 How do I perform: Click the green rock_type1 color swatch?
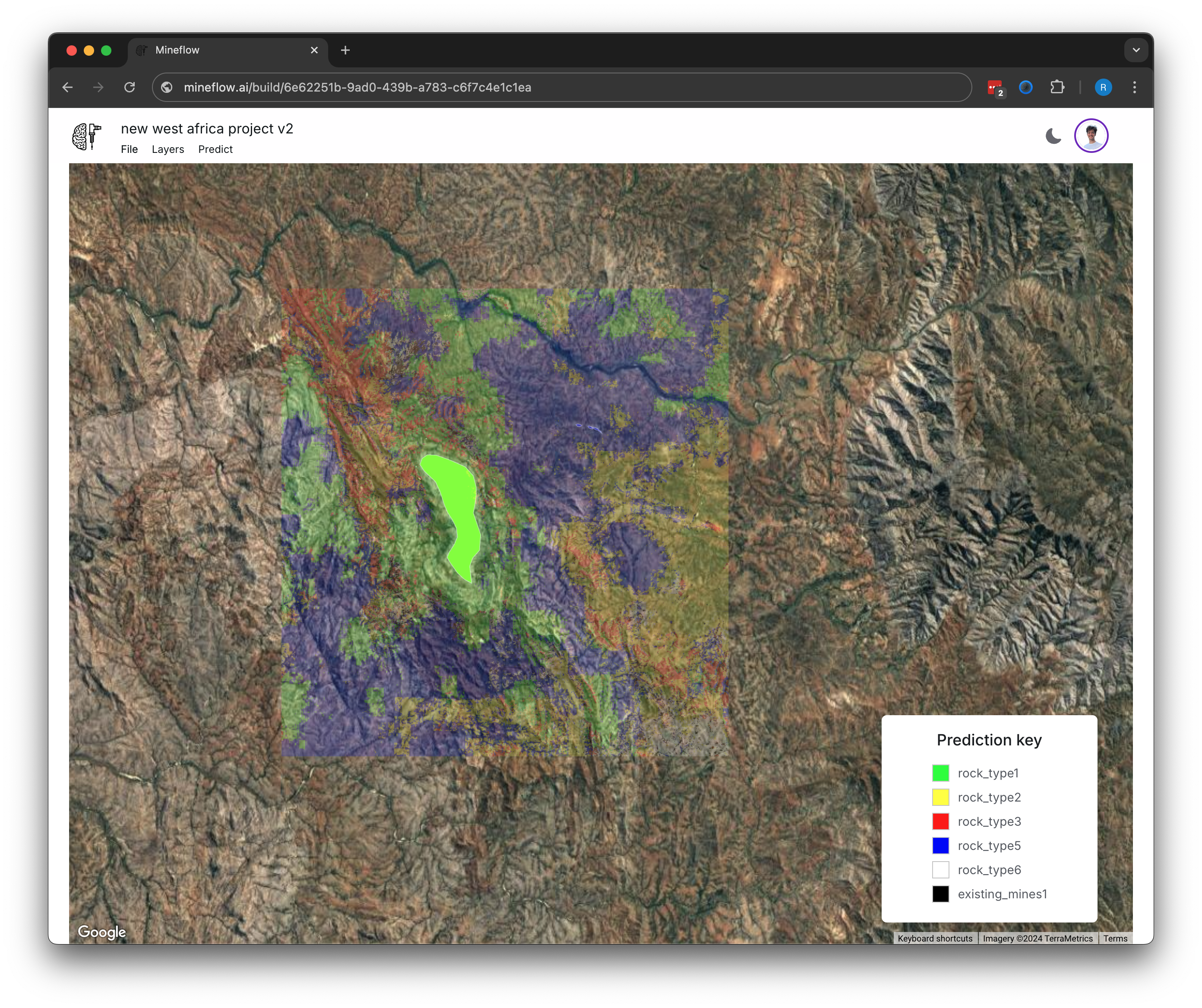click(x=940, y=773)
